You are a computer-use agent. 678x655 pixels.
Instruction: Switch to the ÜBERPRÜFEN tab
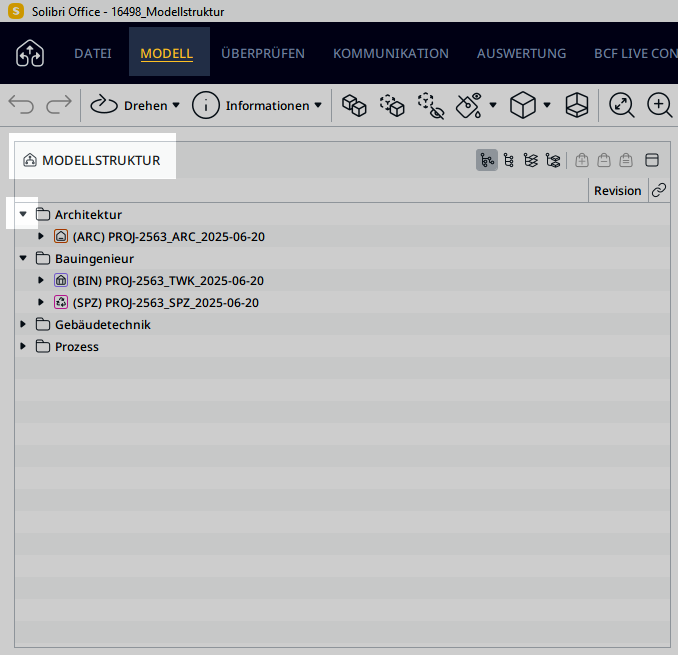click(x=263, y=53)
